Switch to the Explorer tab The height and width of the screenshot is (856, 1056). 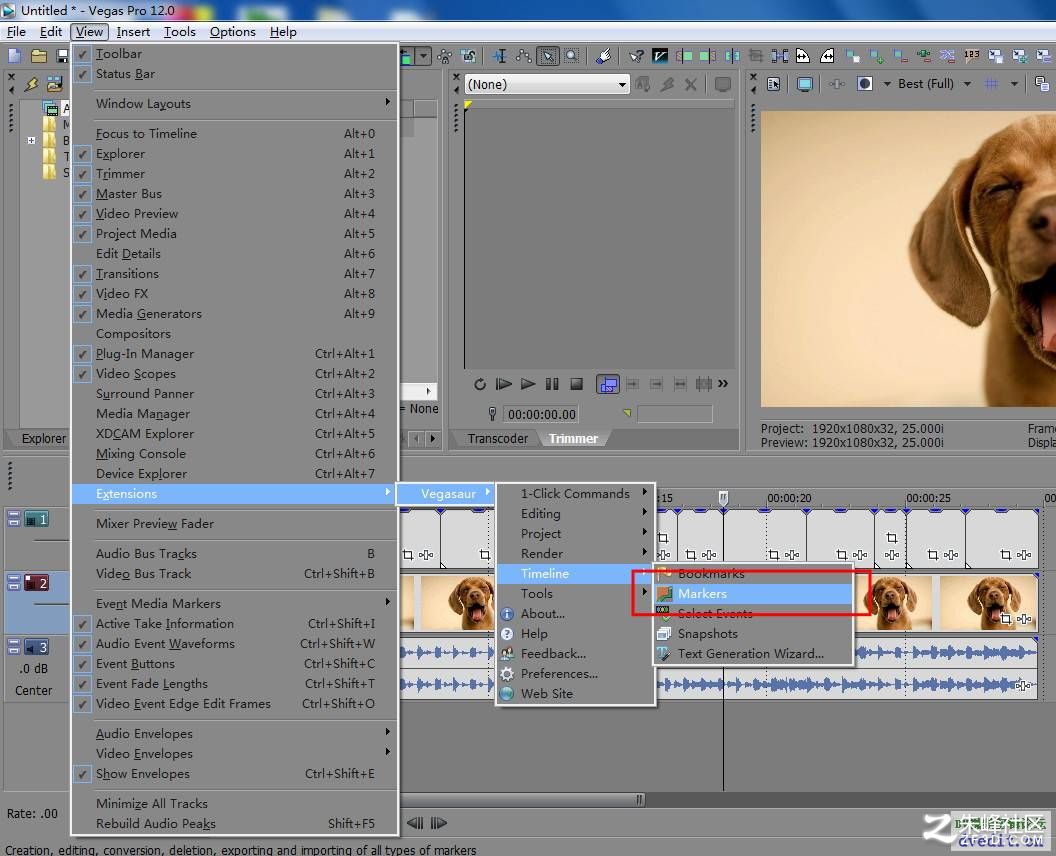(44, 438)
